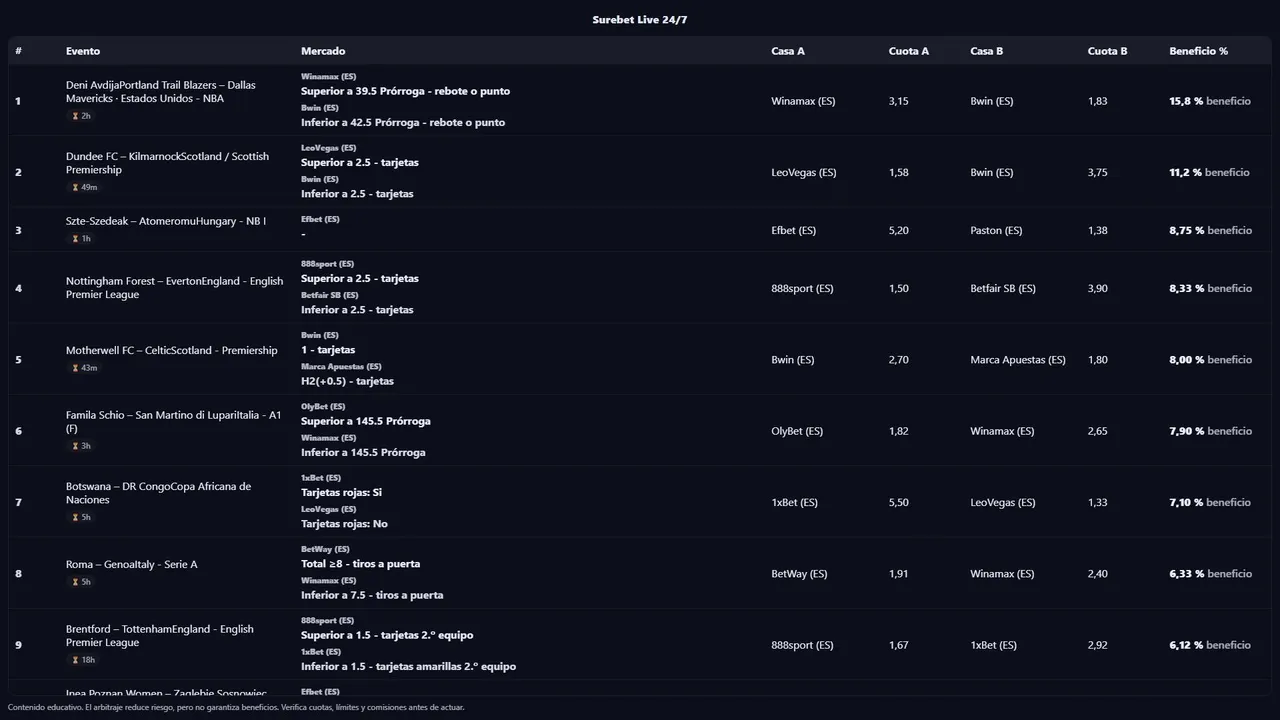This screenshot has width=1280, height=720.
Task: Click the Casa B column header
Action: click(986, 51)
